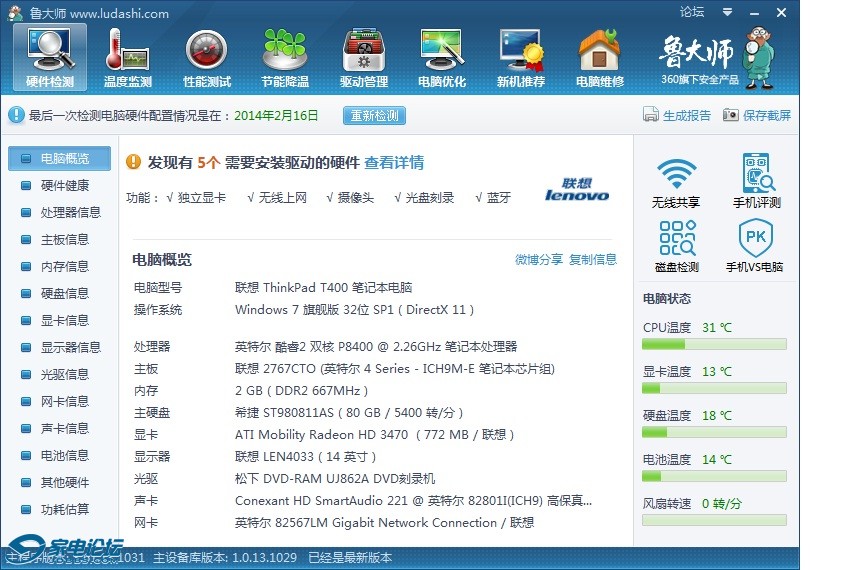
Task: Click the 复制信息 copy info link
Action: click(x=593, y=259)
